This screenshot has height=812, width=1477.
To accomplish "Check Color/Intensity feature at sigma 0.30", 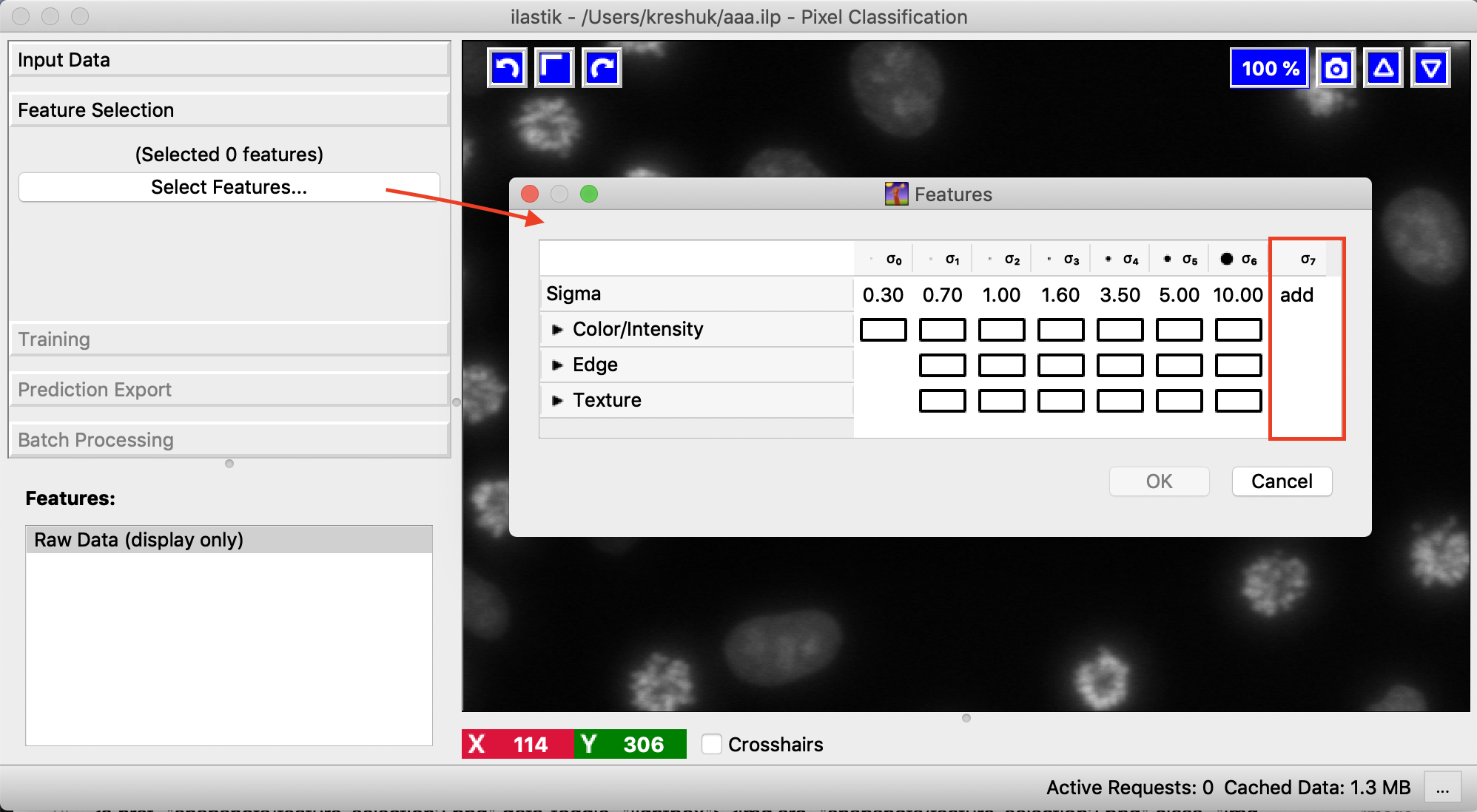I will (883, 330).
